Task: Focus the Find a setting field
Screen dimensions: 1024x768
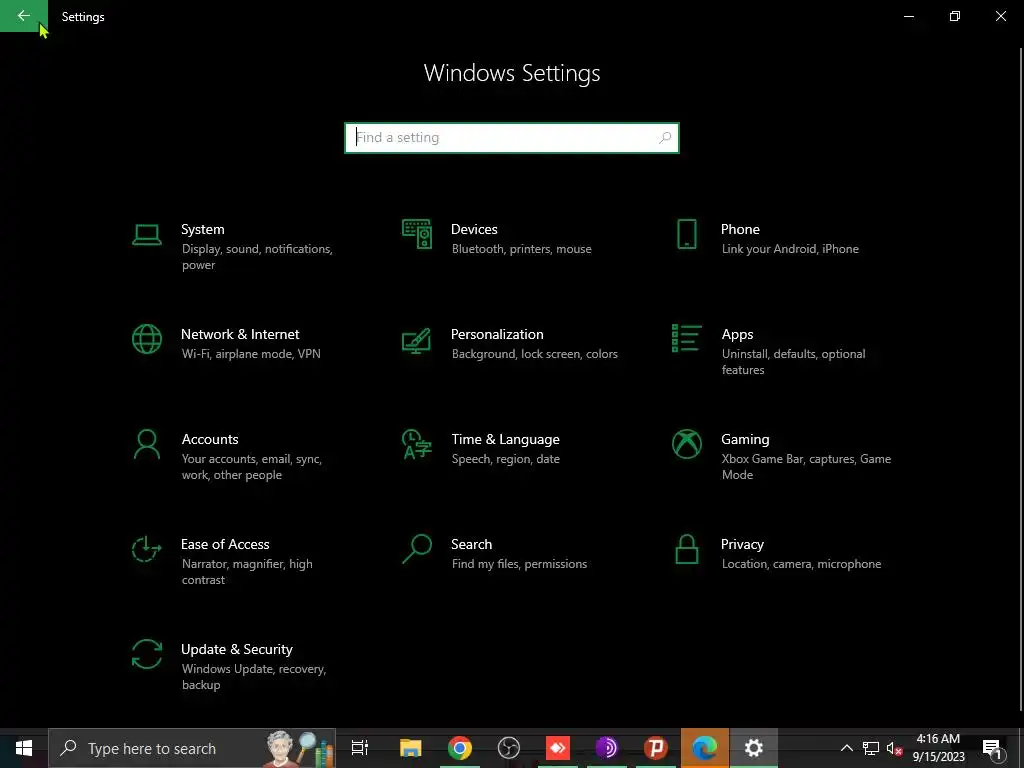Action: [511, 138]
